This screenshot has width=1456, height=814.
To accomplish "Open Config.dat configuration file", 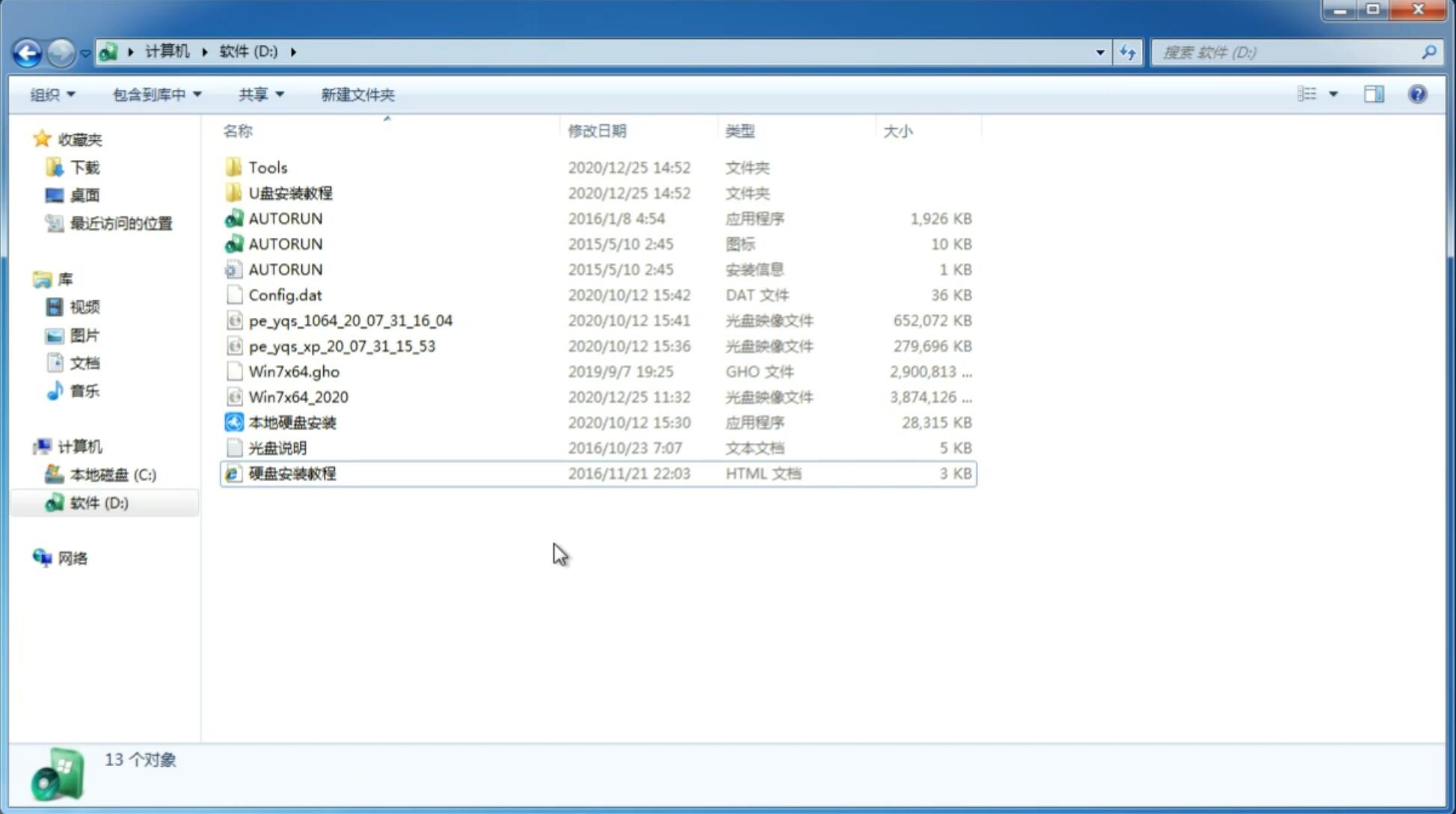I will 285,294.
